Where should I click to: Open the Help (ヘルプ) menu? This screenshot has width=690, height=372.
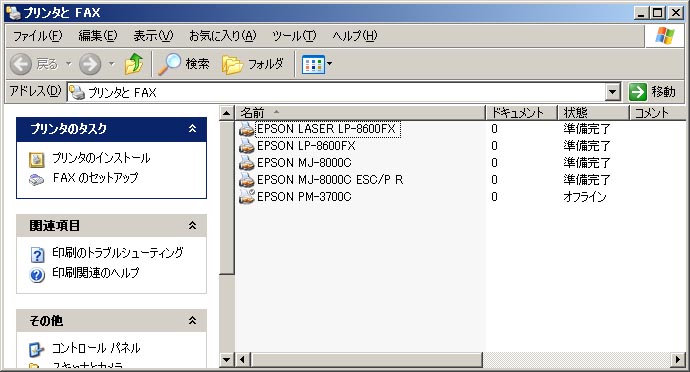(355, 36)
